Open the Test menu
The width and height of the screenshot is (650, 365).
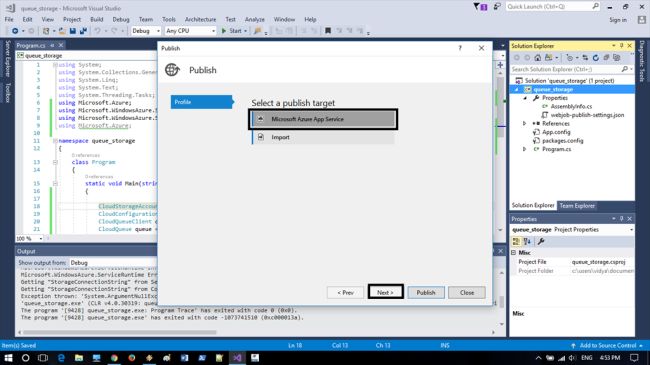click(x=230, y=19)
